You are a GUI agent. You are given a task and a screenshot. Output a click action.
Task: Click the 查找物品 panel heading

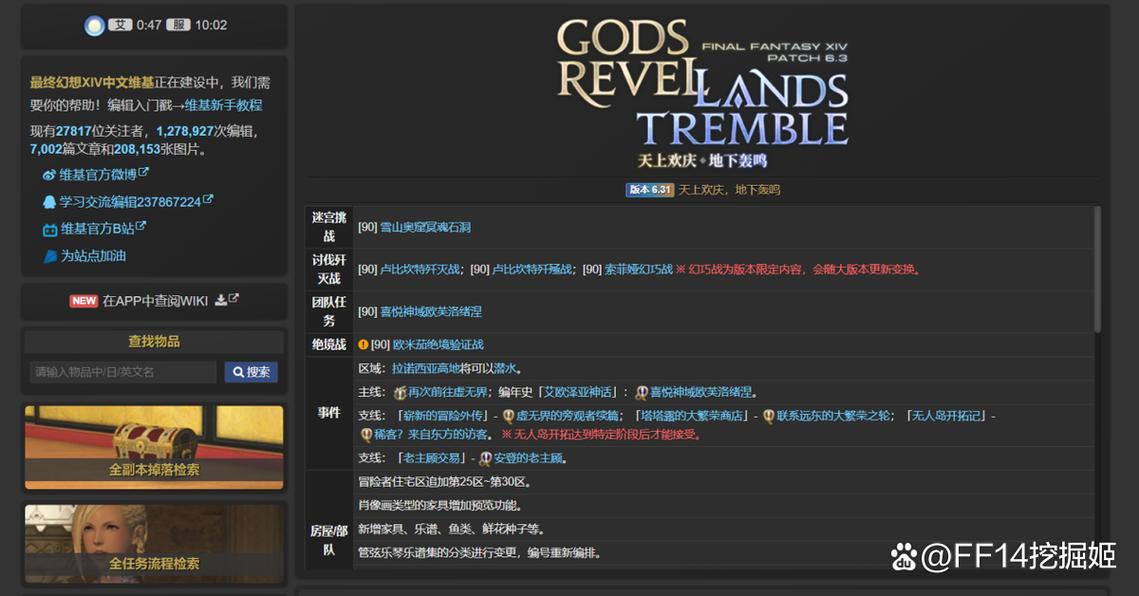(154, 342)
